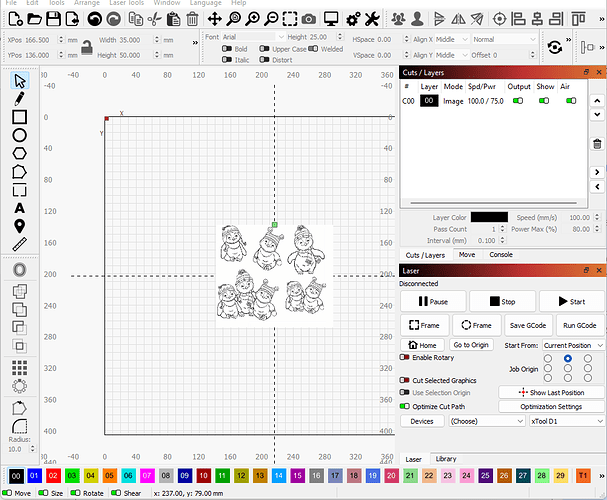Select top-center Job Origin radio button

pos(568,358)
